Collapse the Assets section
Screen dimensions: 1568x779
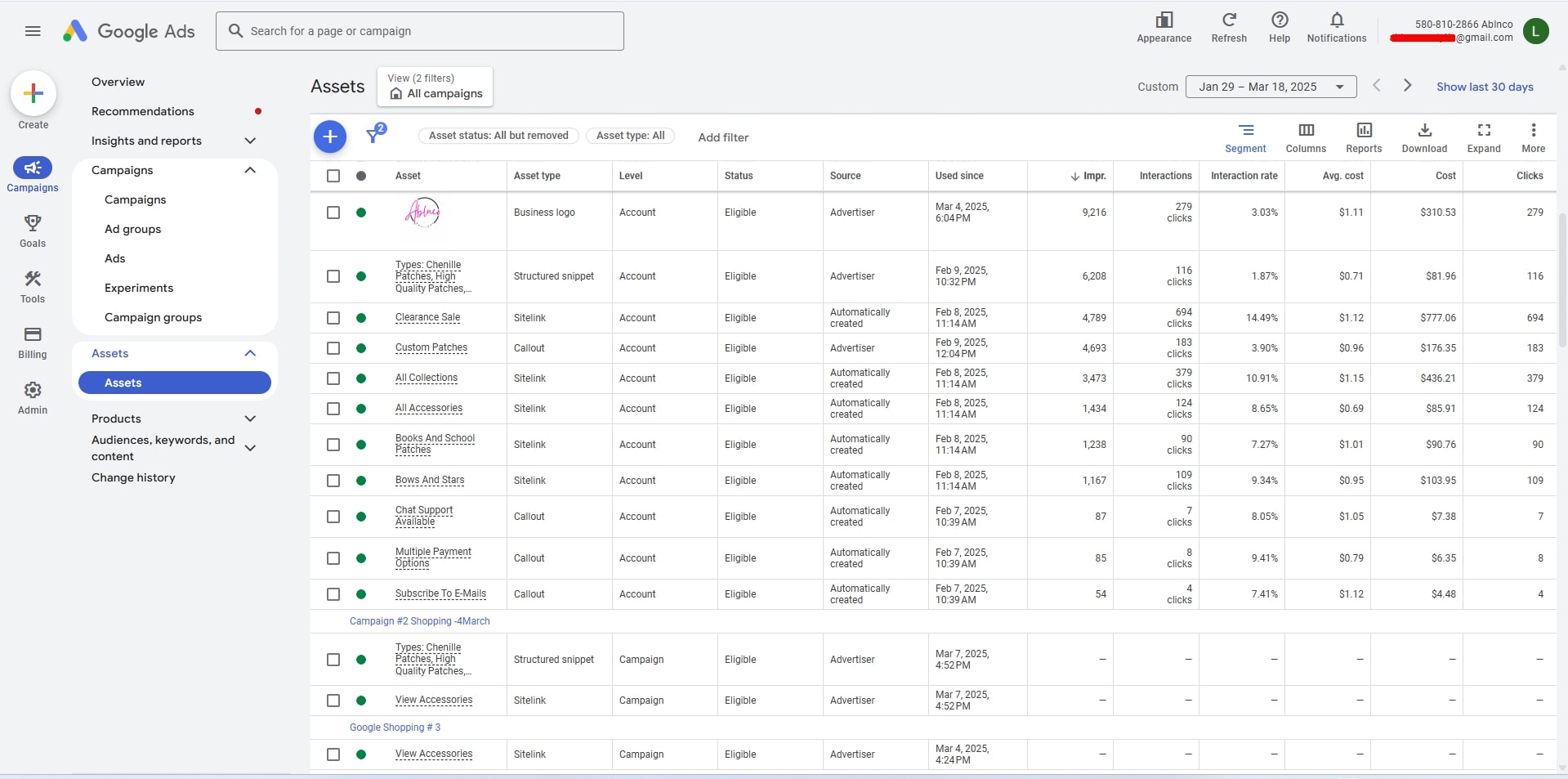coord(250,353)
